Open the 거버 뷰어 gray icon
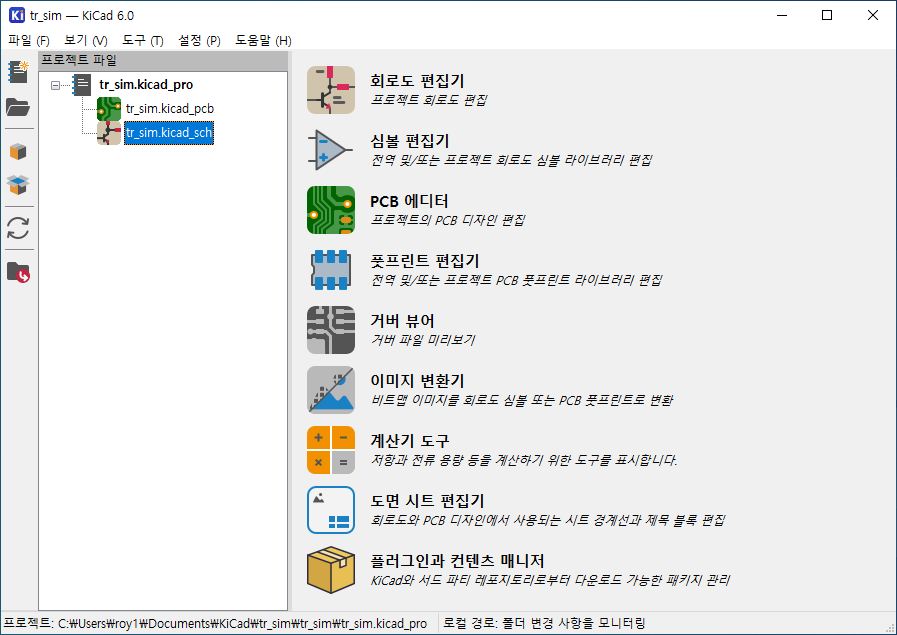The image size is (897, 635). [x=331, y=330]
